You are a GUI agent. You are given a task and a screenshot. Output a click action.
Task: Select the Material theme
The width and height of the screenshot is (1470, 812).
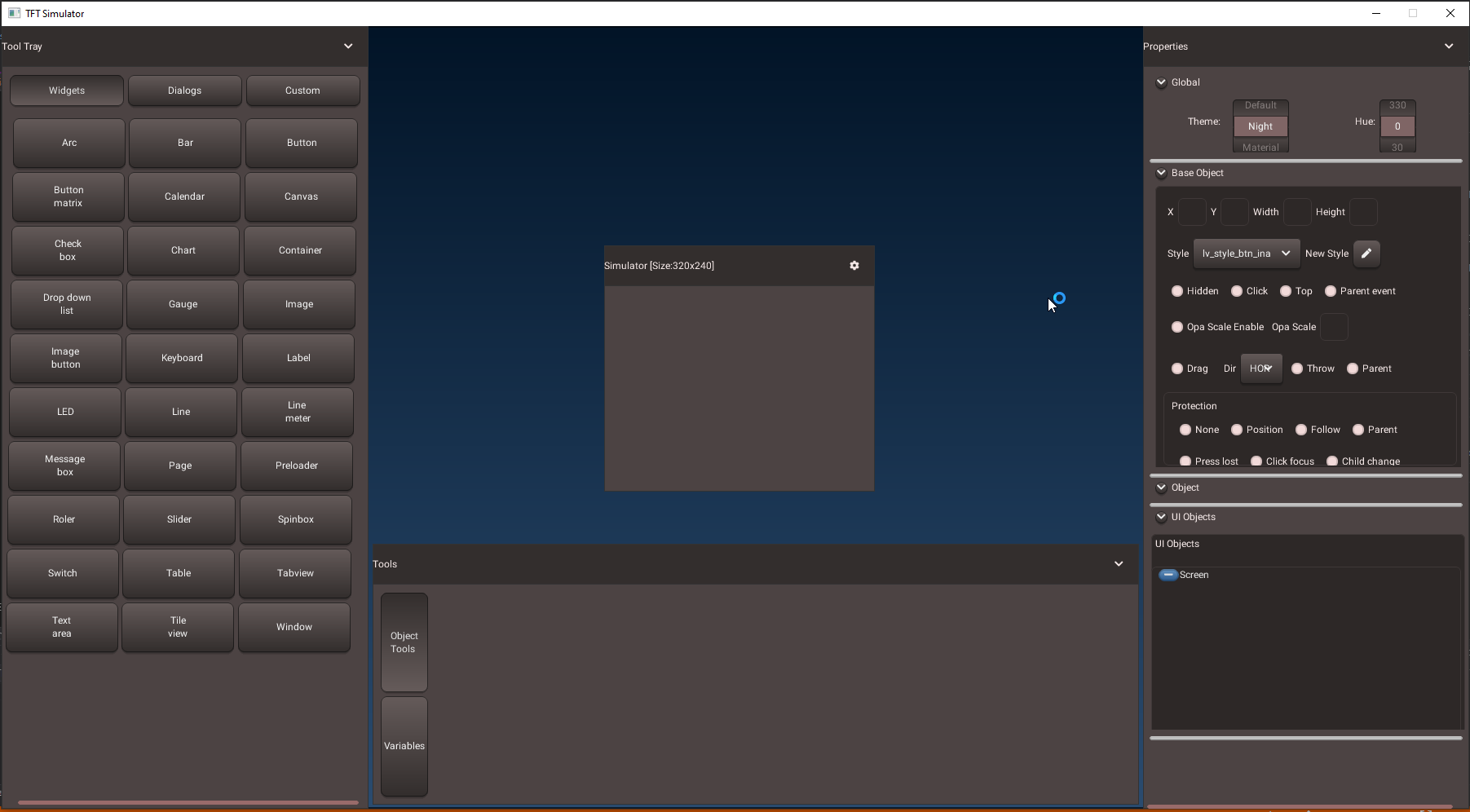tap(1260, 148)
